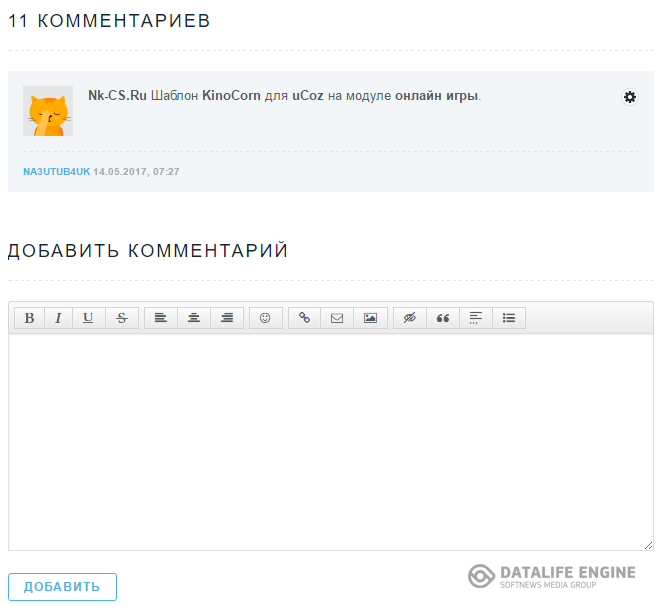Insert a quote block icon
660x607 pixels.
(443, 318)
